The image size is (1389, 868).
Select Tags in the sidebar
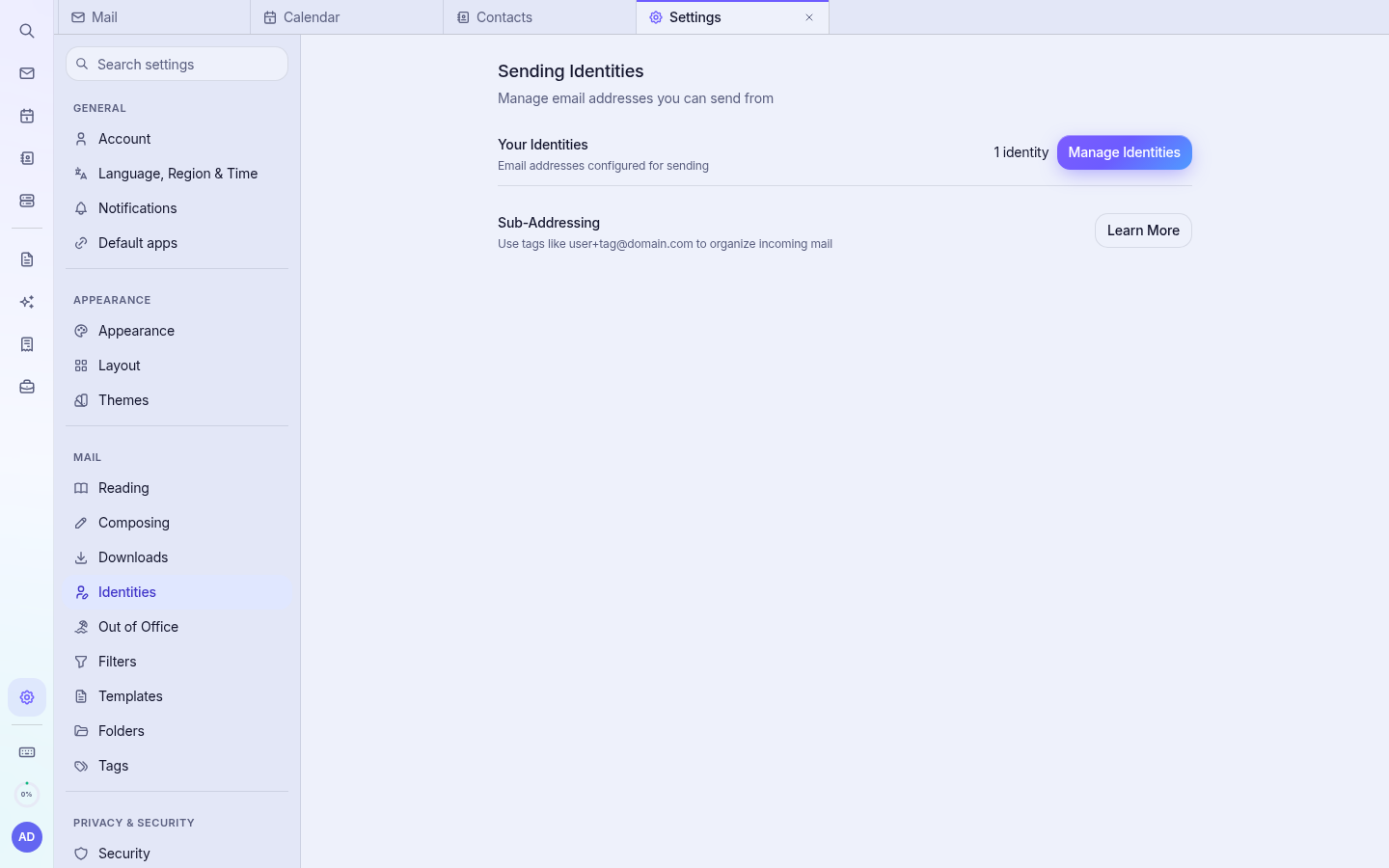coord(177,766)
